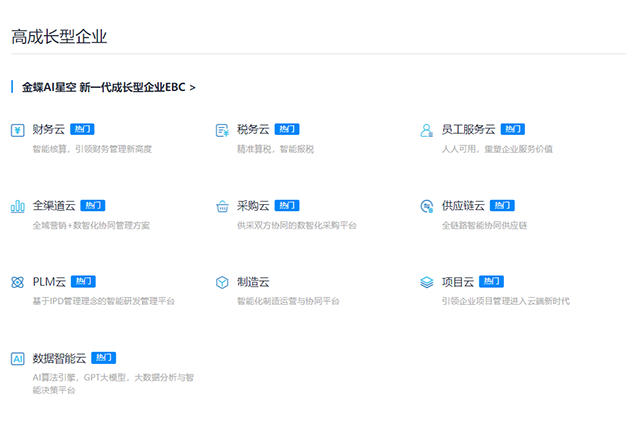Viewport: 640px width, 446px height.
Task: Click the 热门 badge beside 项目云
Action: coord(491,282)
